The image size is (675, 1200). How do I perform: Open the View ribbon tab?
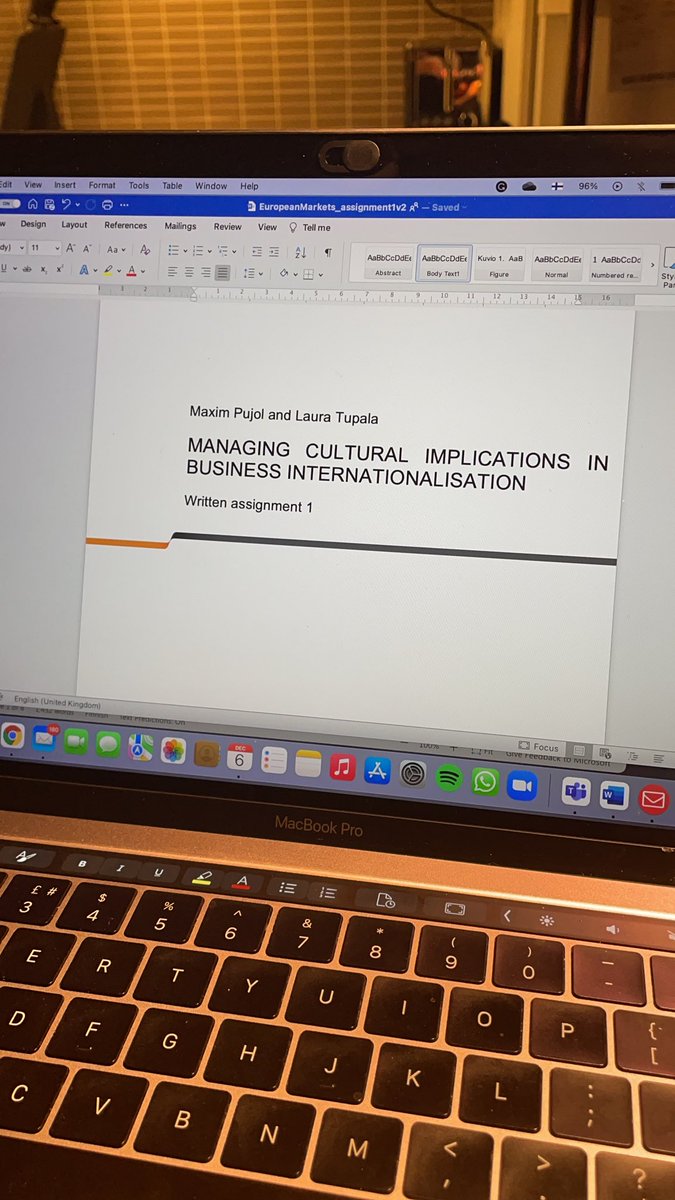[267, 227]
